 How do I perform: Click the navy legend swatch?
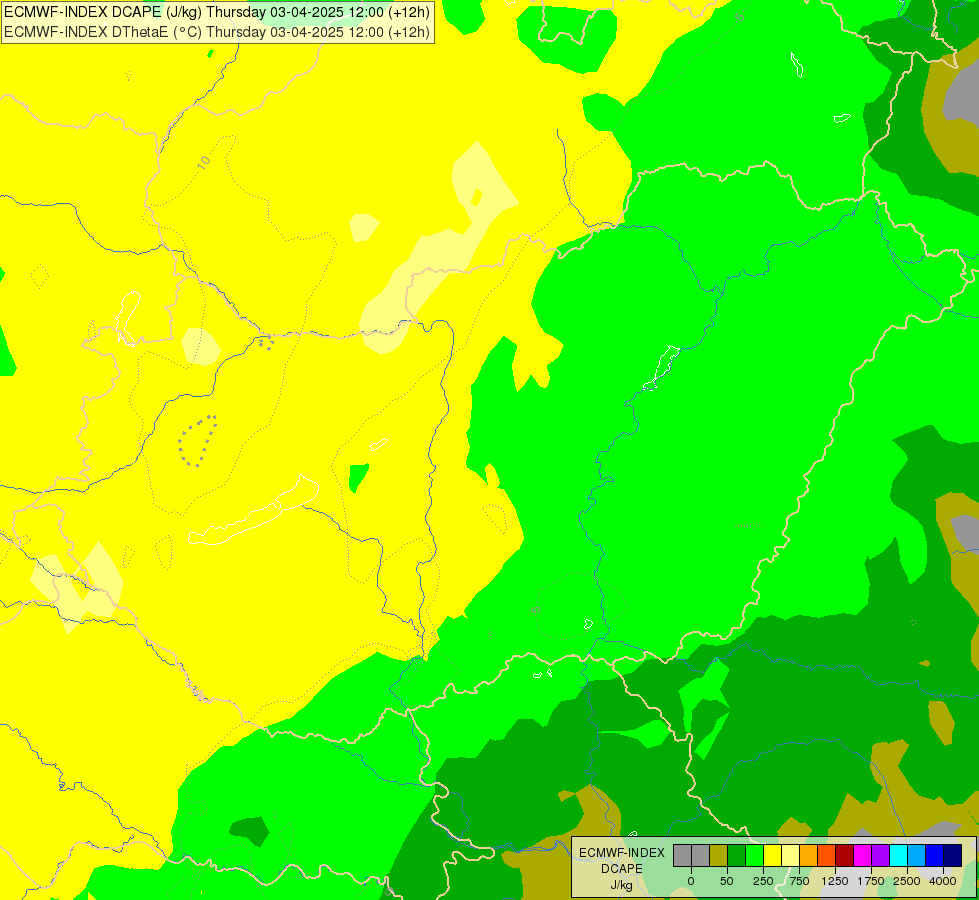[953, 856]
